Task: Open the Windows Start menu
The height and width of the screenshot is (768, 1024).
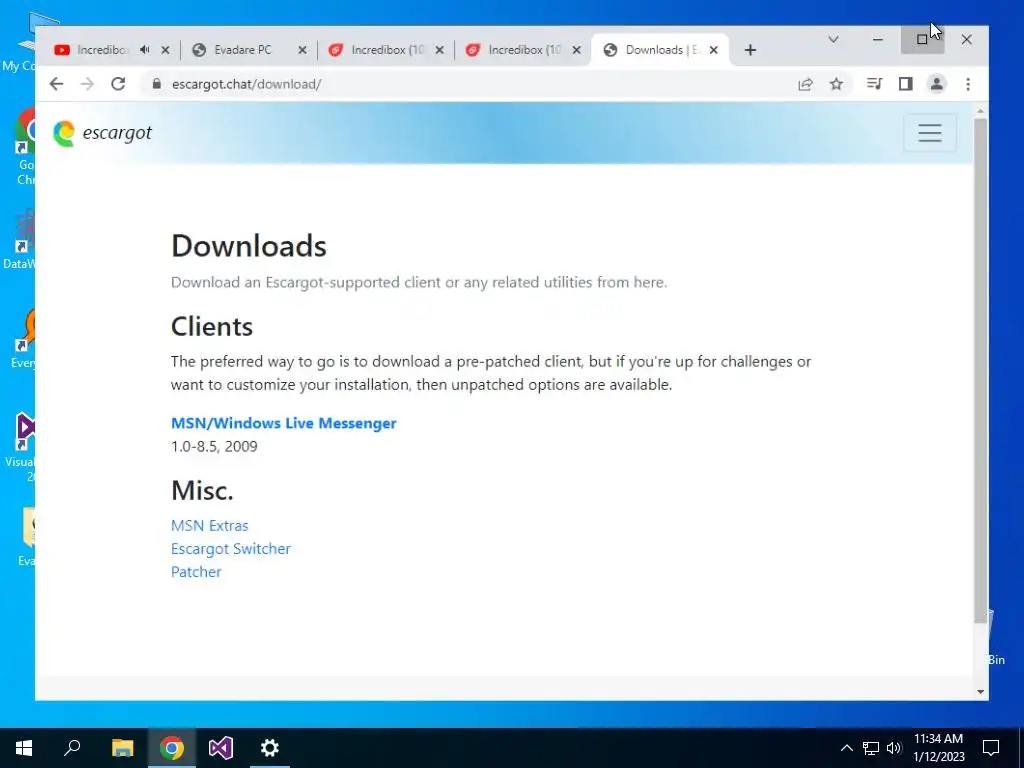Action: [x=24, y=748]
